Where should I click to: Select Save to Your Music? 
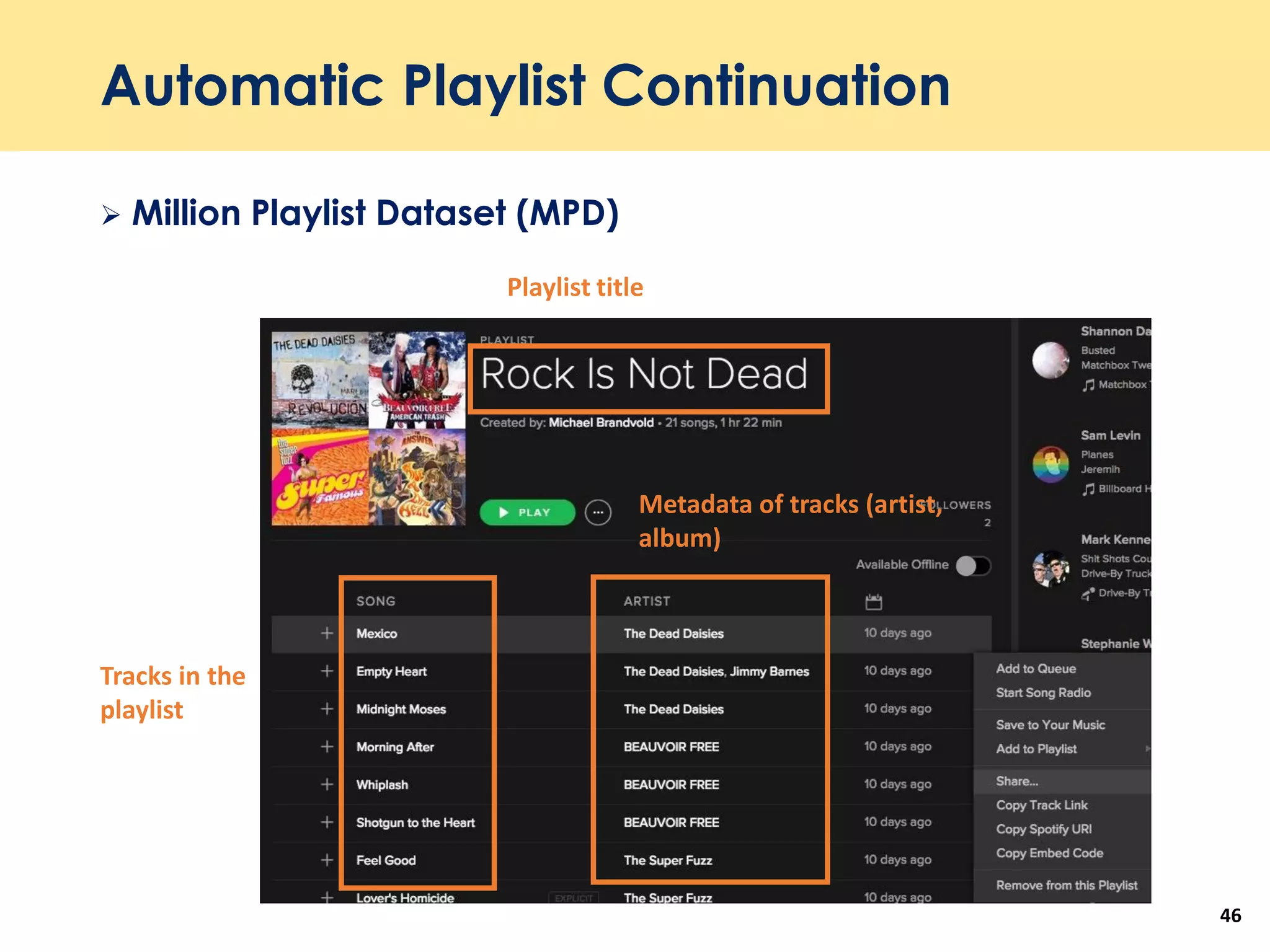(1050, 725)
